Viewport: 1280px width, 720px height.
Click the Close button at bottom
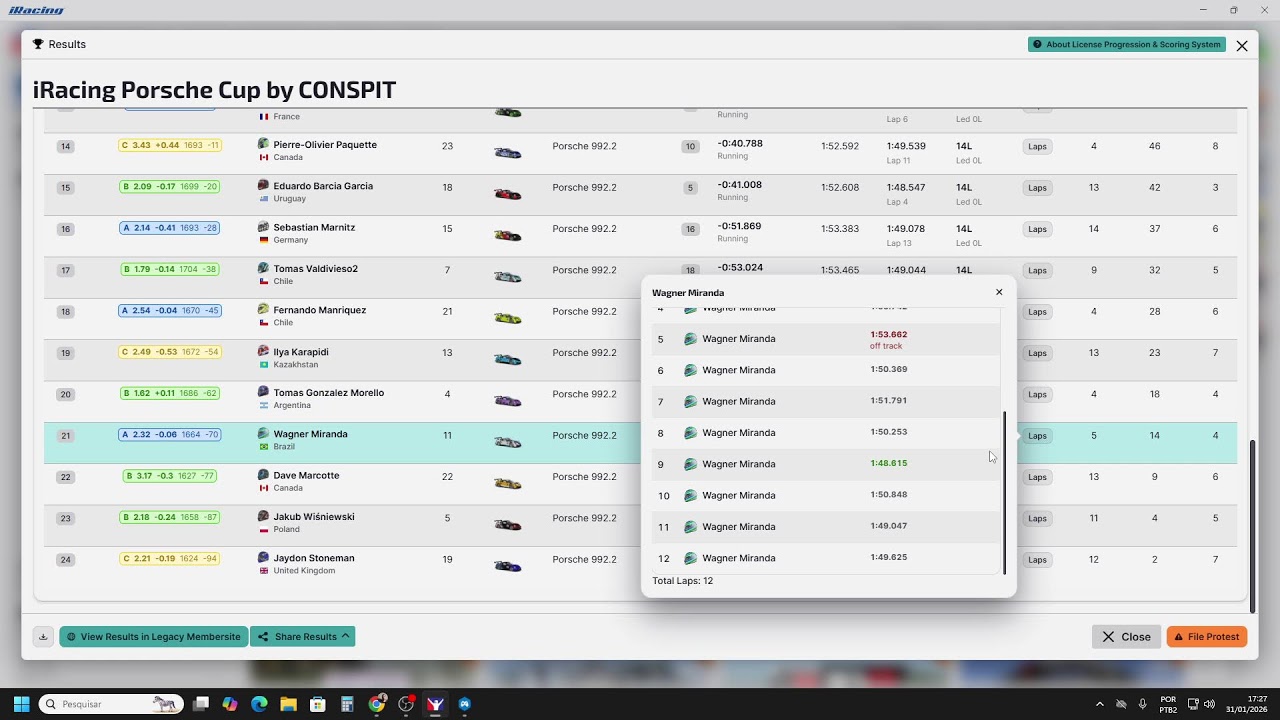click(x=1126, y=637)
